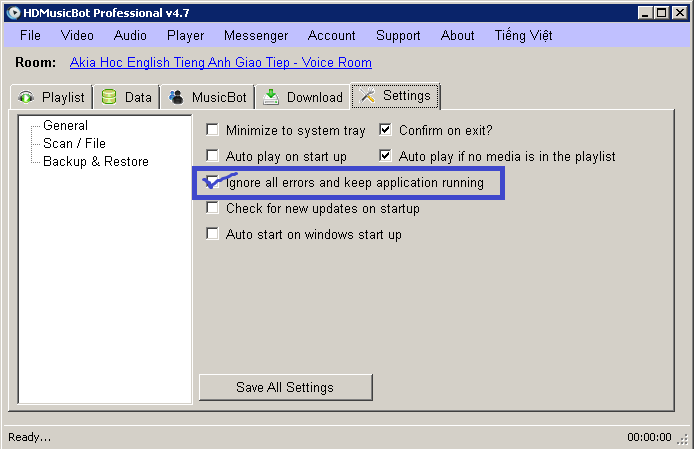694x449 pixels.
Task: Select General in settings tree
Action: point(66,125)
